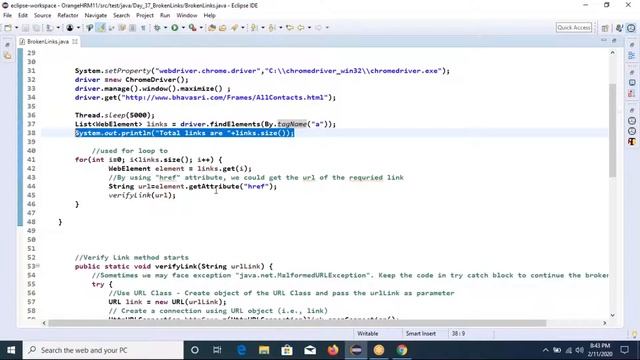
Task: Click the Open Perspective icon
Action: pyautogui.click(x=605, y=28)
